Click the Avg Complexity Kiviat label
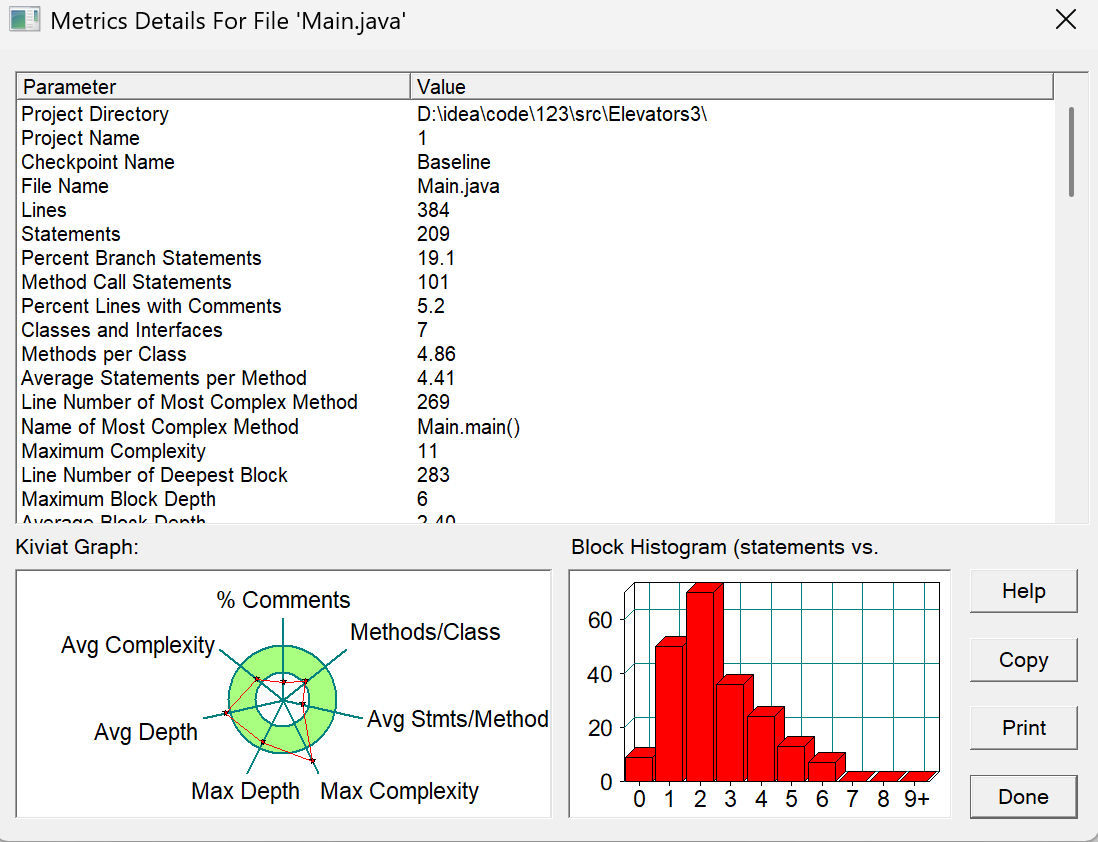This screenshot has width=1098, height=842. [x=138, y=645]
